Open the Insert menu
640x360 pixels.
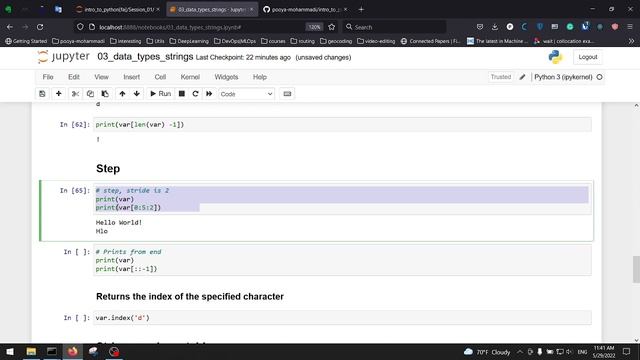pos(131,77)
